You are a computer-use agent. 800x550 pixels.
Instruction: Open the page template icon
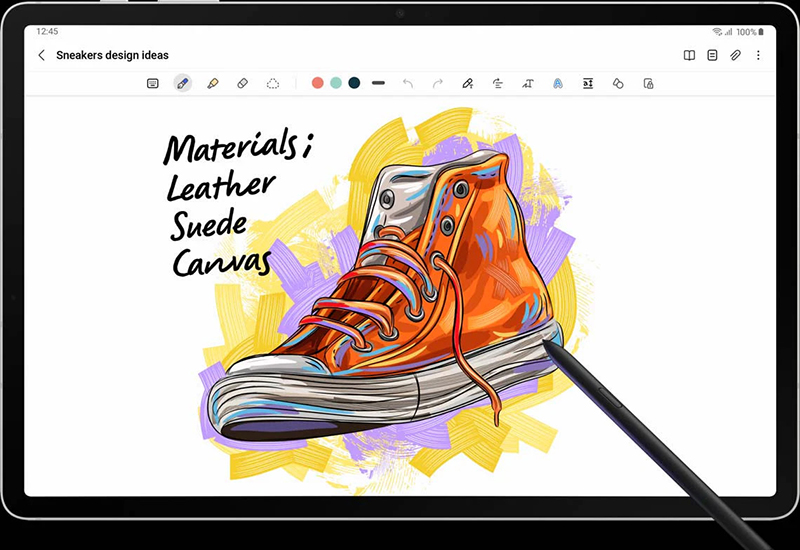pyautogui.click(x=712, y=55)
